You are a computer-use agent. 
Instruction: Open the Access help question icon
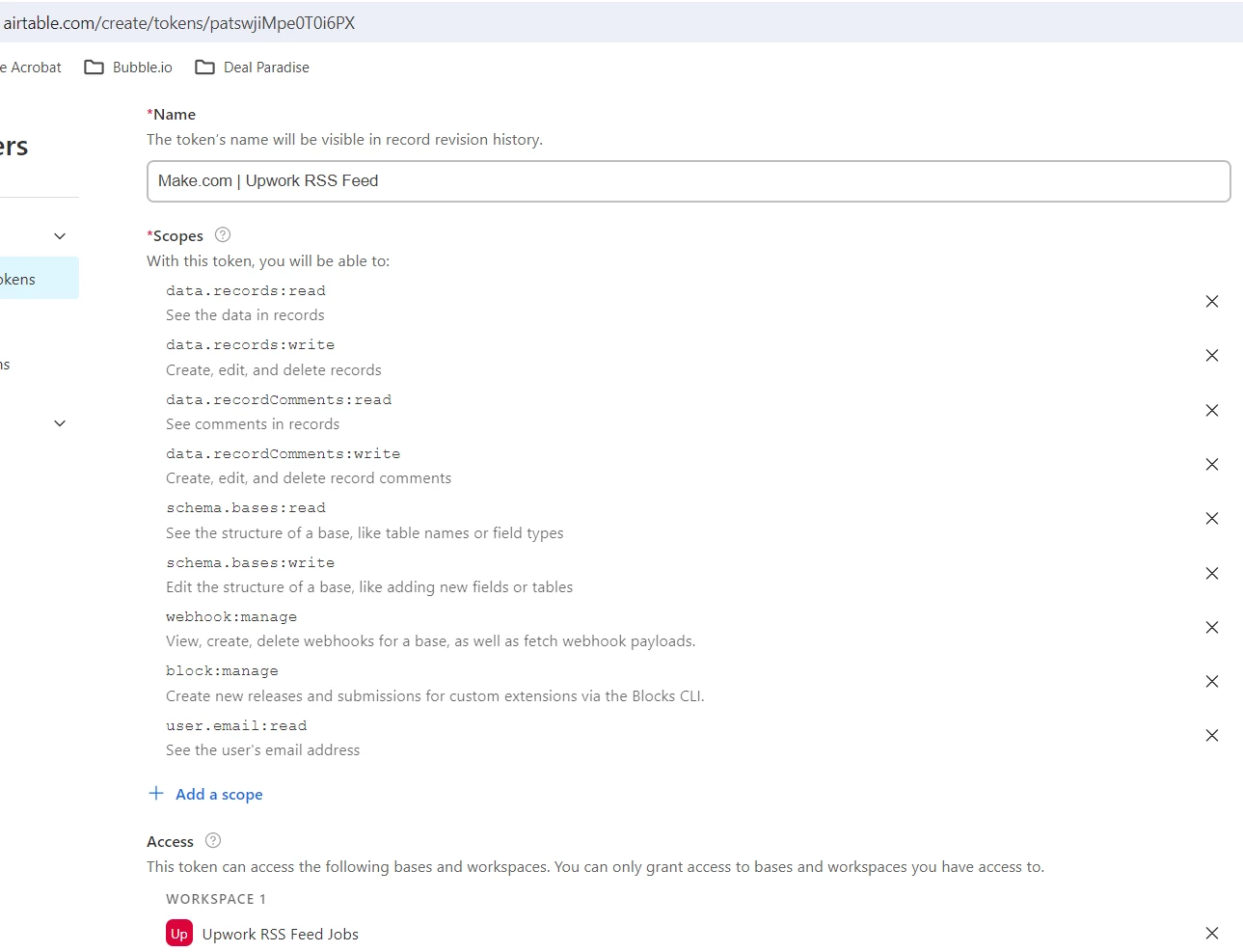(213, 840)
